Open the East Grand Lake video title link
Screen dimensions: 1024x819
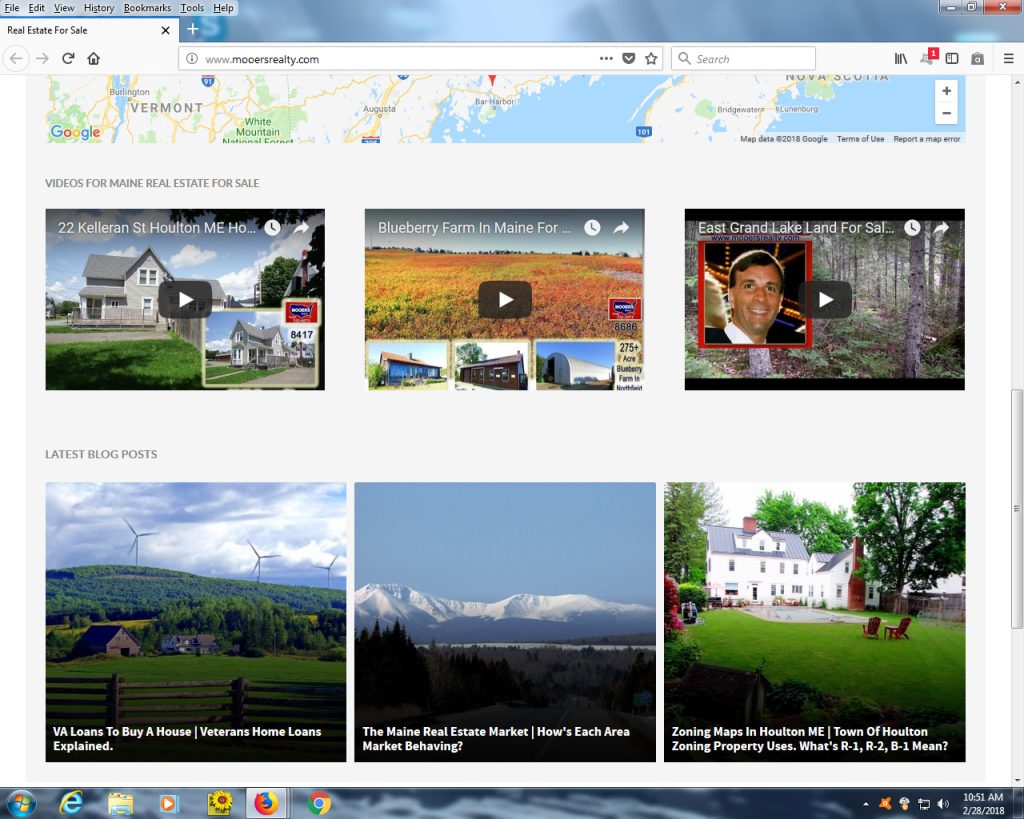[x=795, y=228]
